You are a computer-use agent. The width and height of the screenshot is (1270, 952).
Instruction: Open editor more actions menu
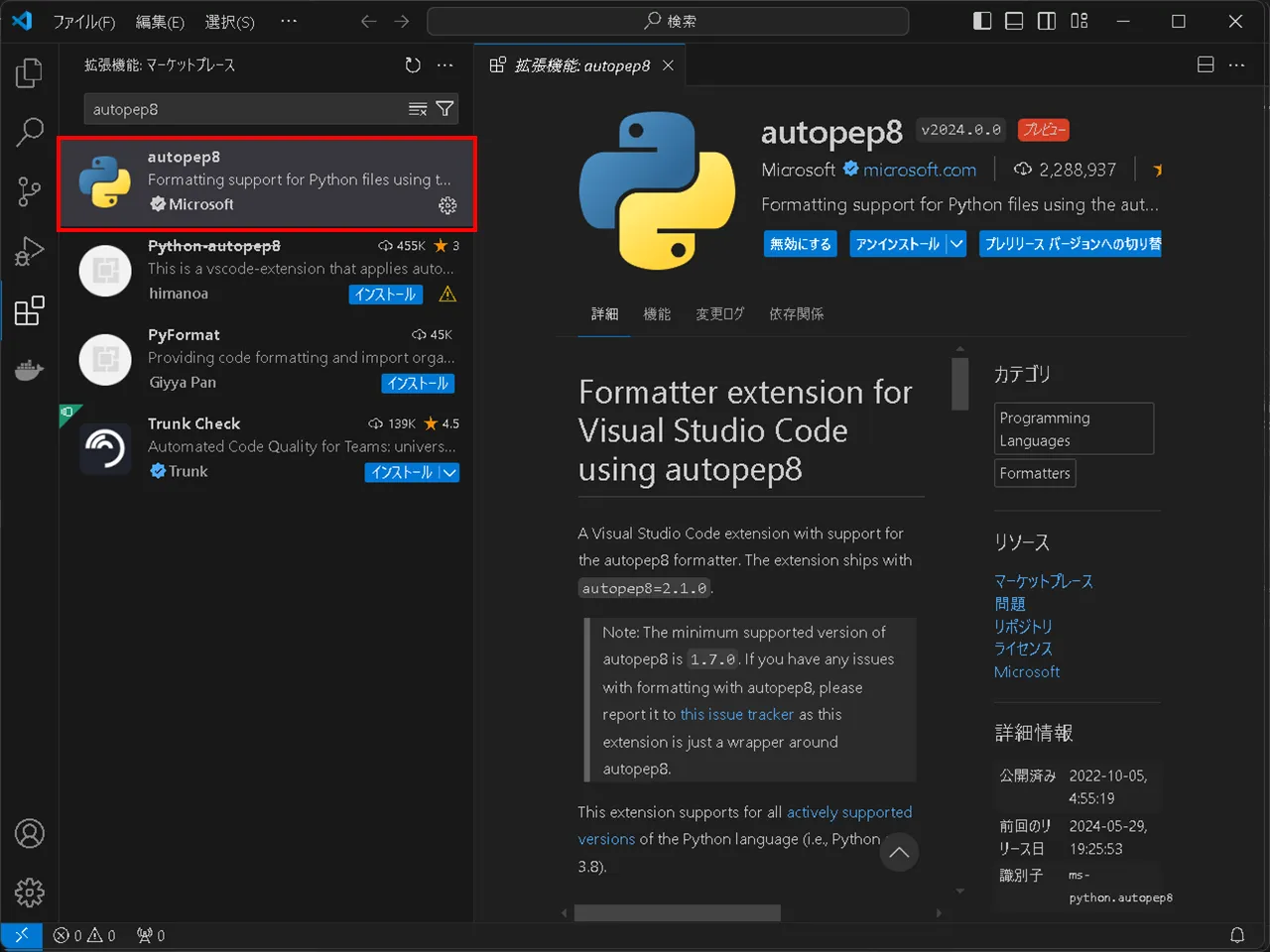[1236, 64]
